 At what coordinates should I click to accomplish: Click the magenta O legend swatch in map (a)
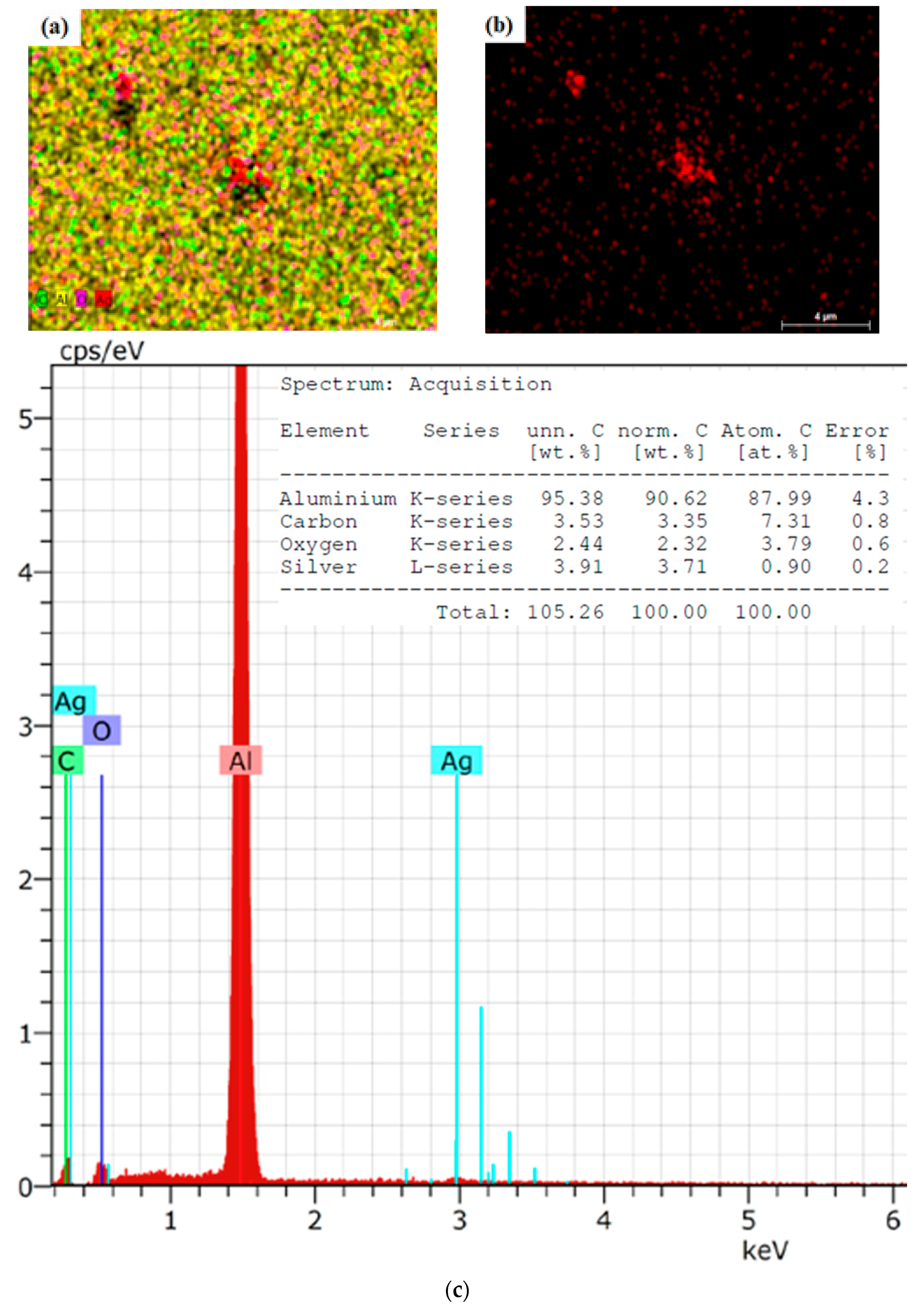tap(82, 299)
